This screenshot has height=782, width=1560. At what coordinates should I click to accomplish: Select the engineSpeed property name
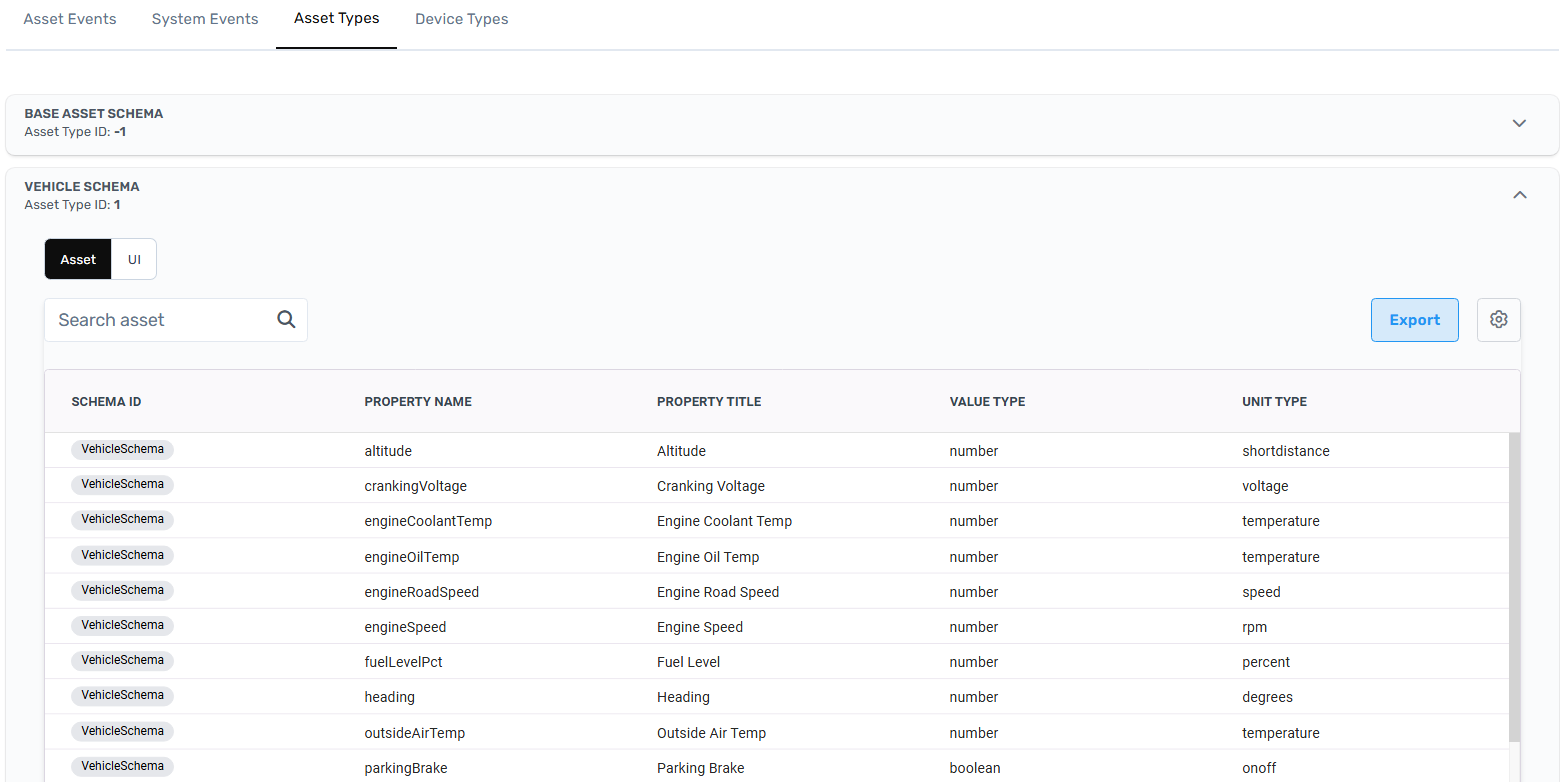pyautogui.click(x=405, y=627)
